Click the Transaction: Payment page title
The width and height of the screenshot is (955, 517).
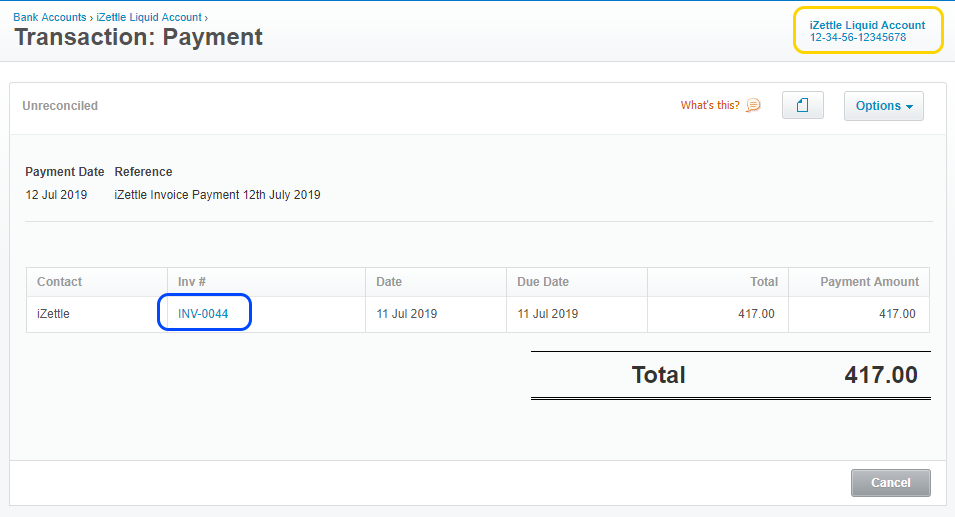[138, 38]
